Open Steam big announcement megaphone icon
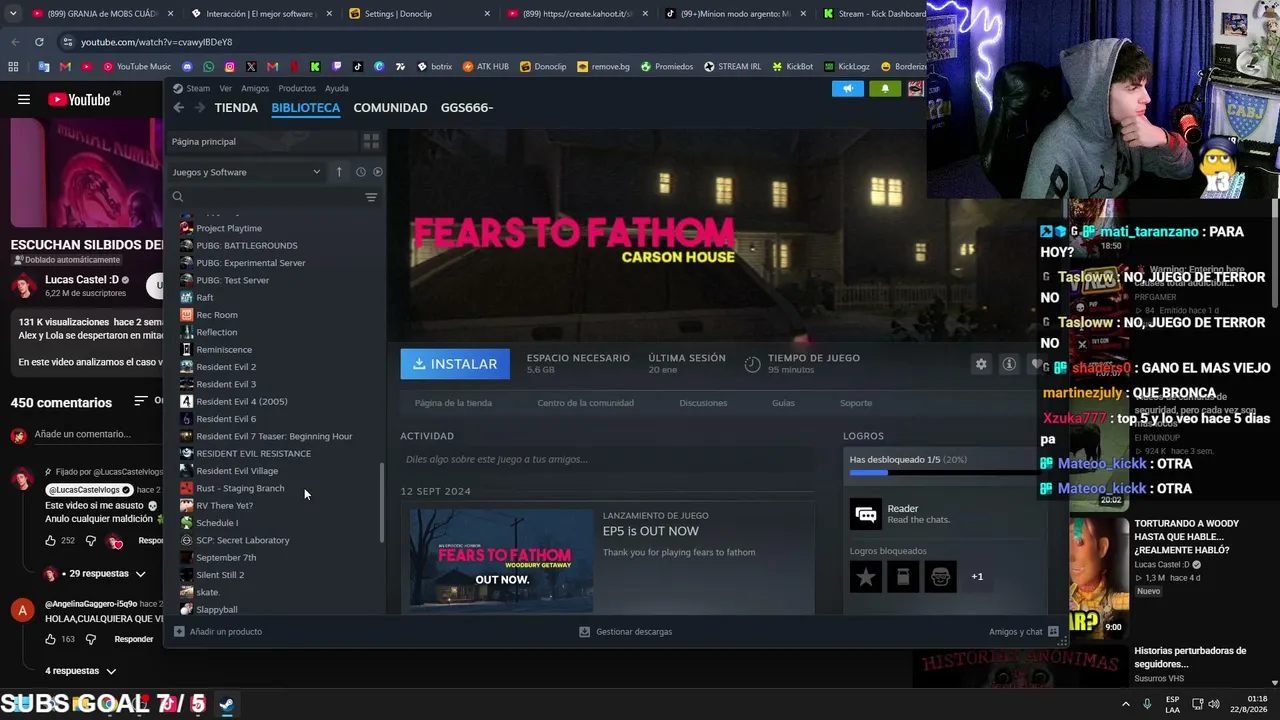This screenshot has height=720, width=1280. point(847,88)
